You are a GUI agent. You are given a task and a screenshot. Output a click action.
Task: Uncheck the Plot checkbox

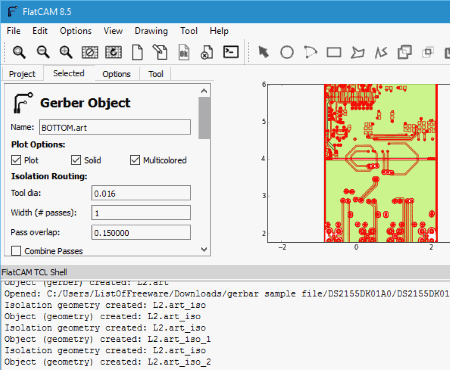pyautogui.click(x=16, y=160)
